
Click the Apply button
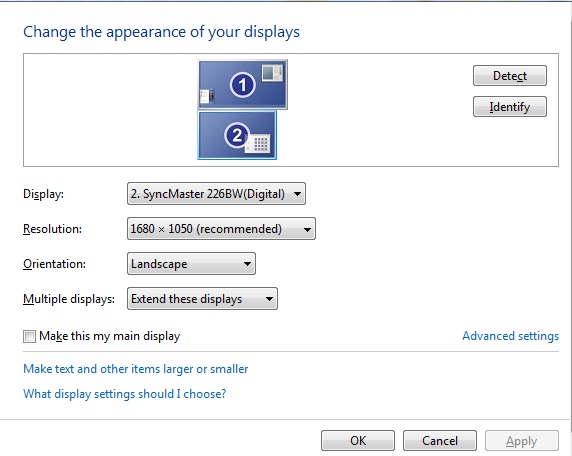click(x=522, y=441)
